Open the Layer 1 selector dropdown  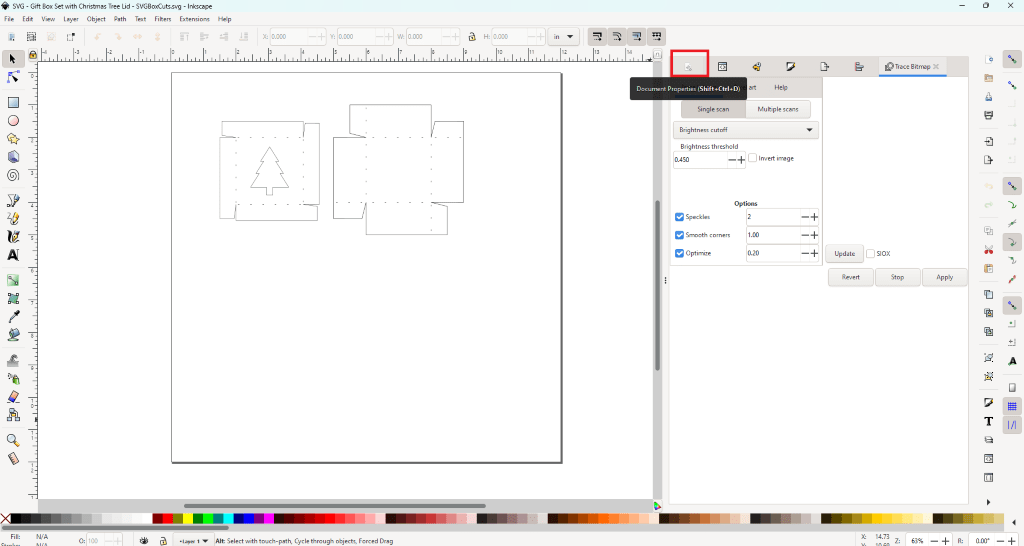pyautogui.click(x=193, y=541)
